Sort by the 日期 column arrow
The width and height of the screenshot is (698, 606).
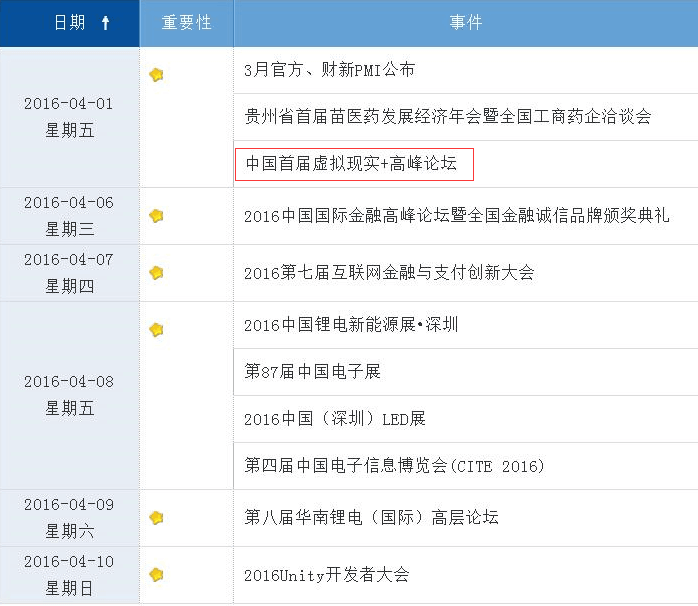[x=106, y=23]
